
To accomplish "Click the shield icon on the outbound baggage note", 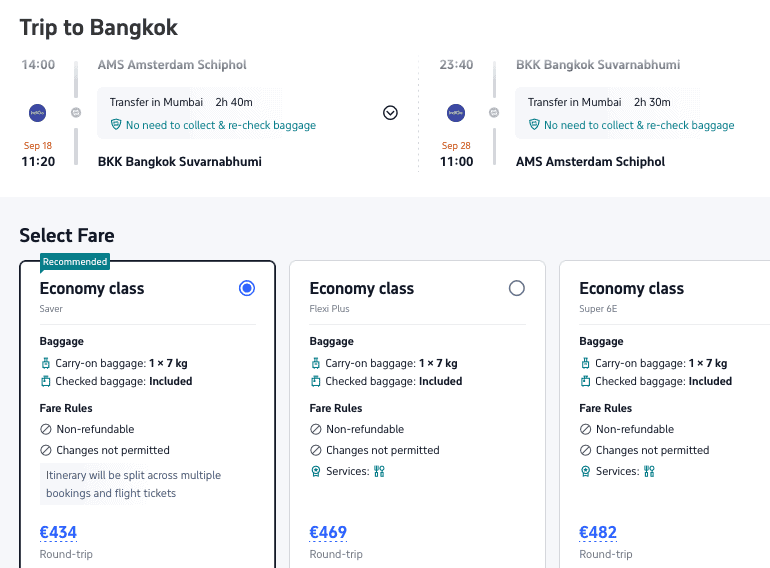I will click(116, 125).
